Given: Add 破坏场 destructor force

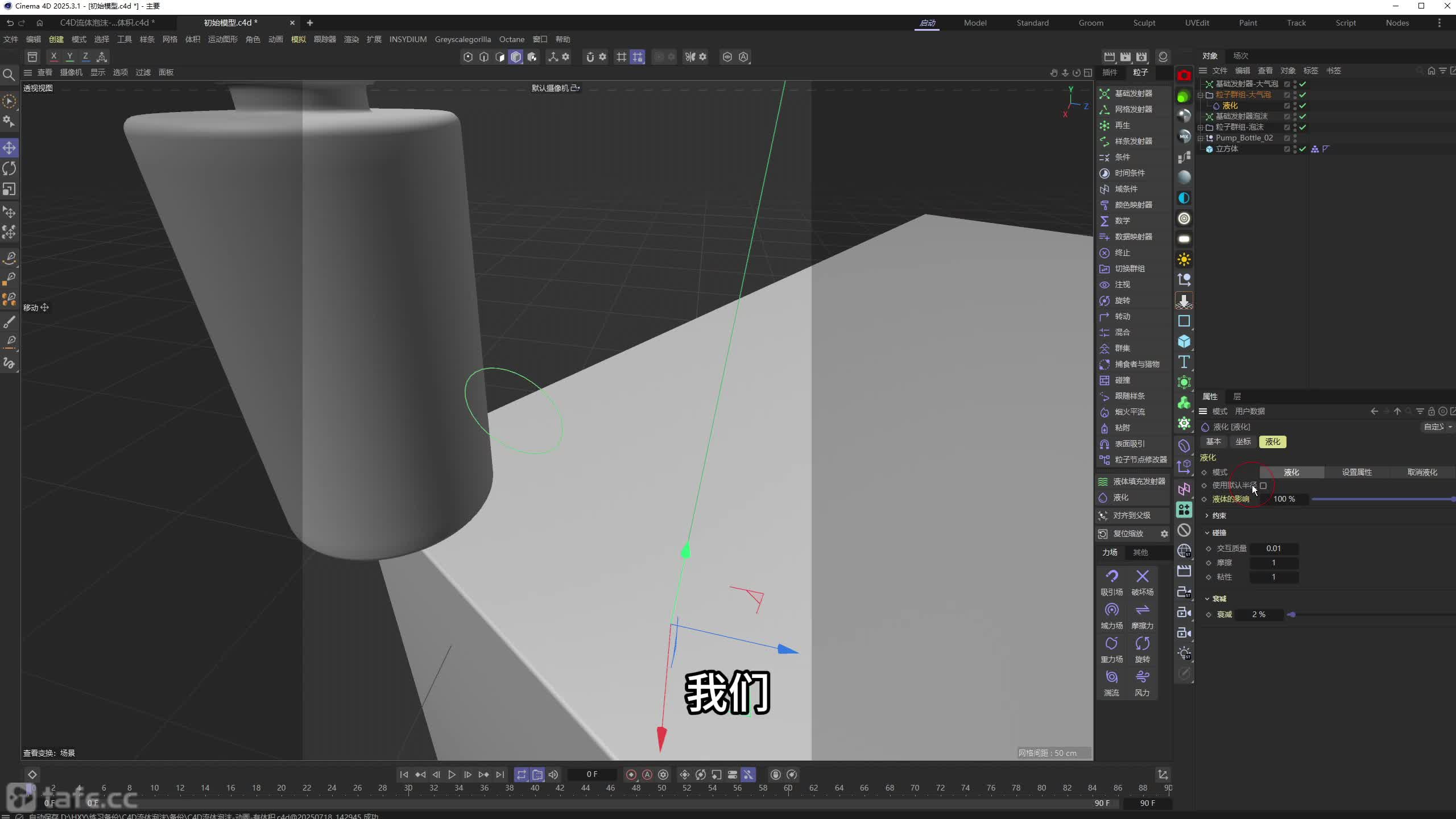Looking at the screenshot, I should tap(1142, 582).
